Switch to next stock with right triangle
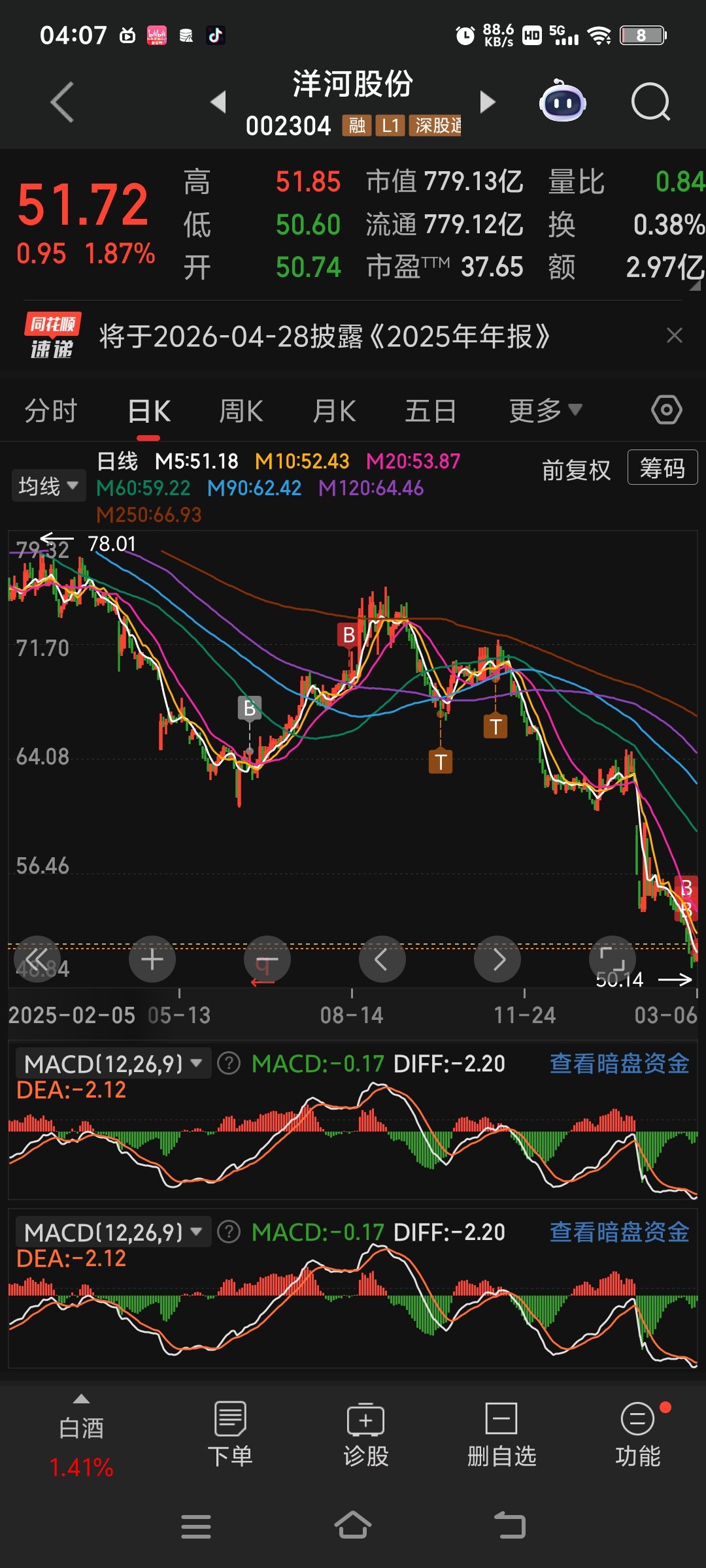The image size is (706, 1568). pos(488,102)
